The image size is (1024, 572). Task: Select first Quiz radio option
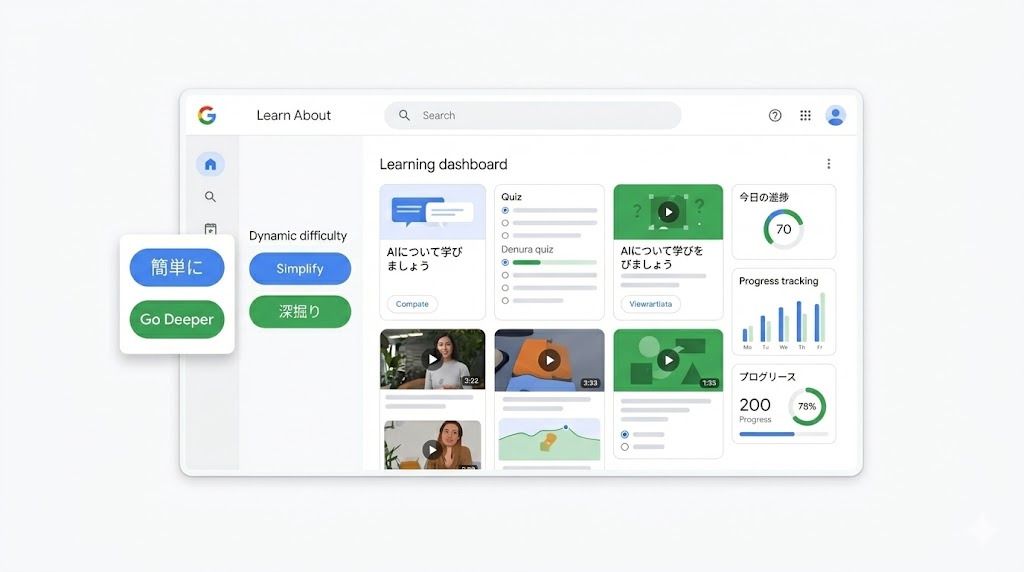click(x=505, y=210)
